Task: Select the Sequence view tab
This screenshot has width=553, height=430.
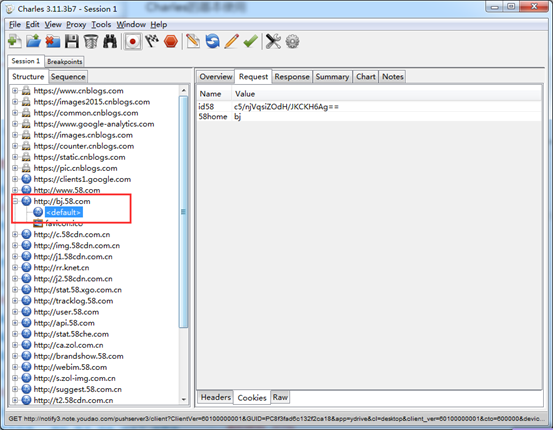Action: [x=68, y=77]
